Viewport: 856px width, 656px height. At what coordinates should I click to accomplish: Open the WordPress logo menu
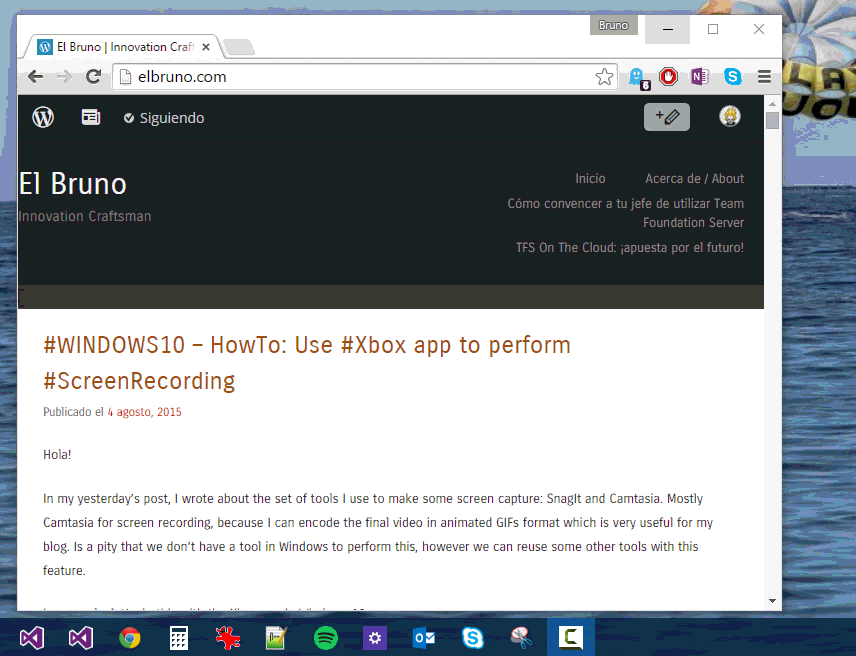click(x=43, y=117)
